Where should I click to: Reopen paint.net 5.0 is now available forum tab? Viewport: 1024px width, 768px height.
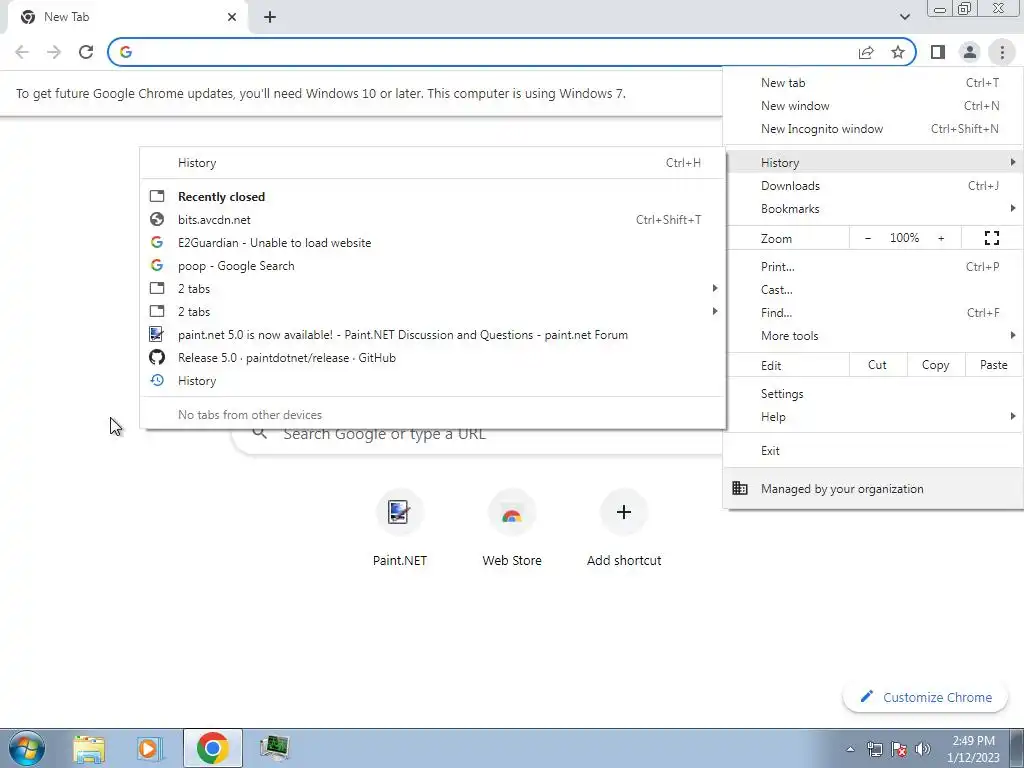click(433, 335)
